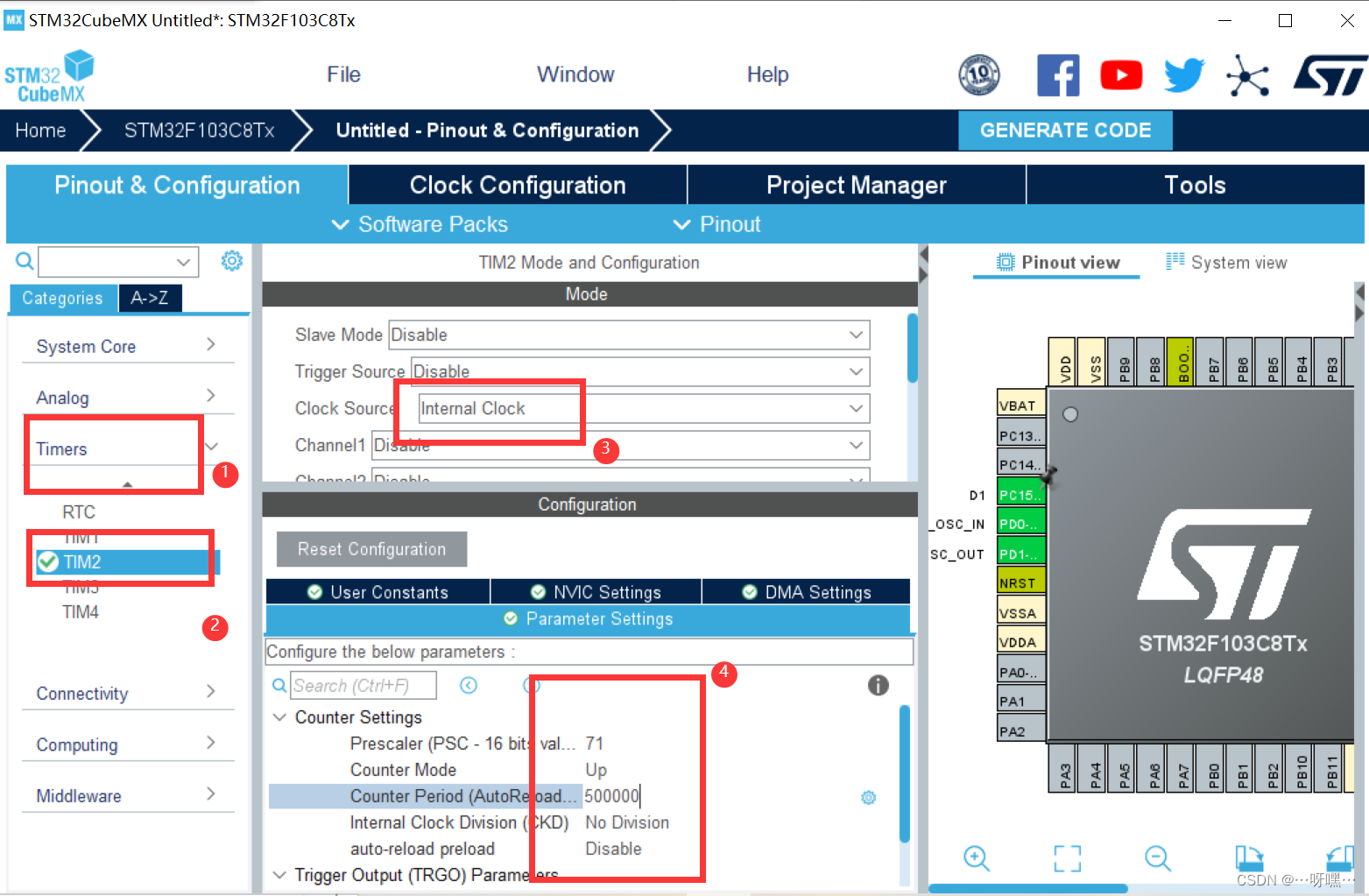
Task: Zoom in on the pinout view
Action: tap(976, 858)
